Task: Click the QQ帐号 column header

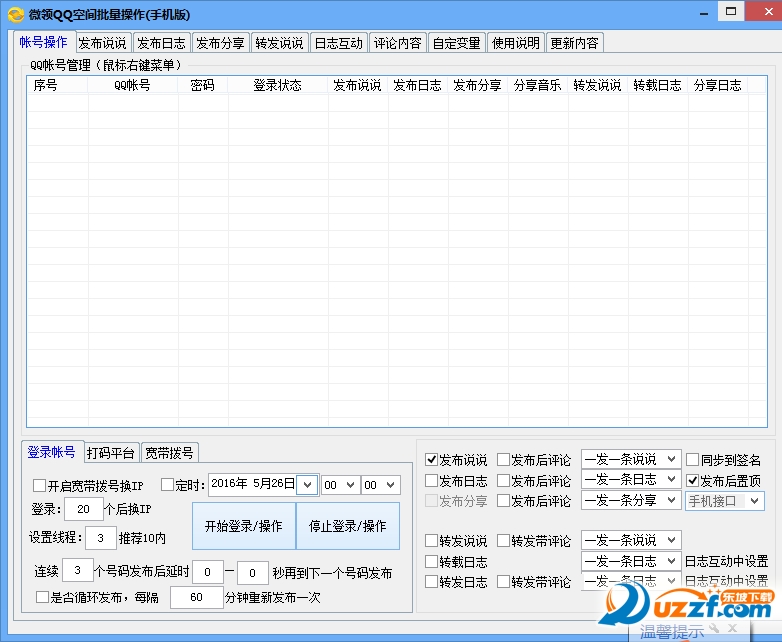Action: [133, 85]
